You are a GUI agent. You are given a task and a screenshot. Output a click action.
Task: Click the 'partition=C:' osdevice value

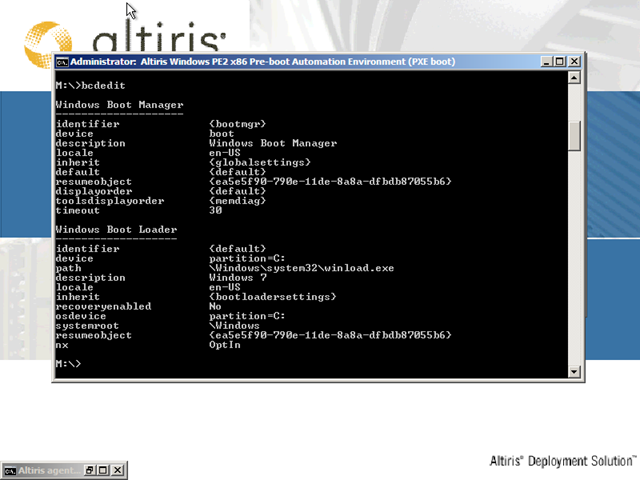click(x=247, y=316)
